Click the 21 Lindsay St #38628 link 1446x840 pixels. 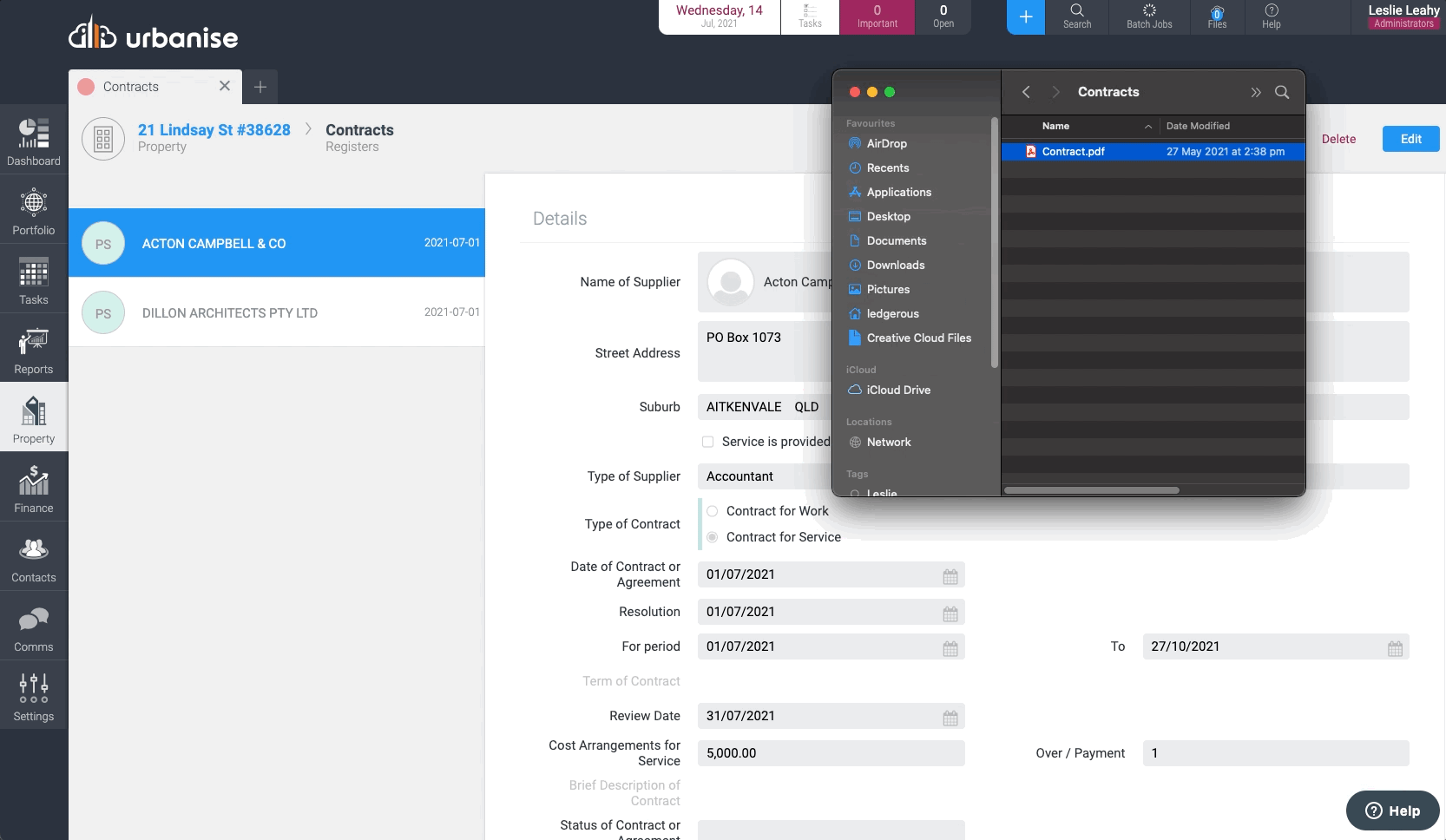tap(214, 130)
